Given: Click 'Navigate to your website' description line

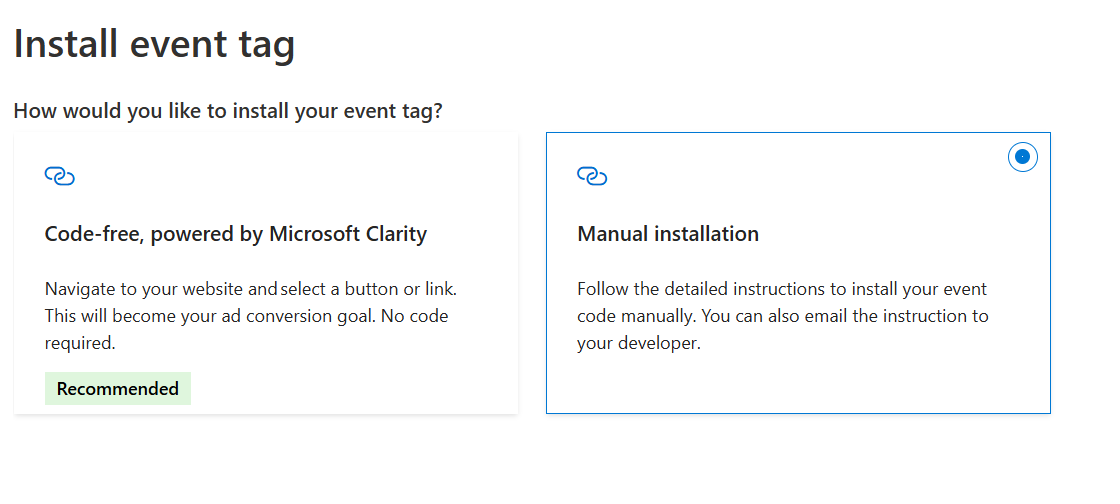Looking at the screenshot, I should pyautogui.click(x=160, y=289).
